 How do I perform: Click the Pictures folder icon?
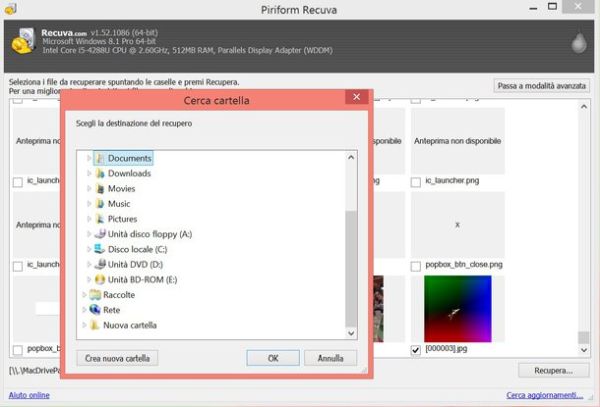(x=100, y=219)
